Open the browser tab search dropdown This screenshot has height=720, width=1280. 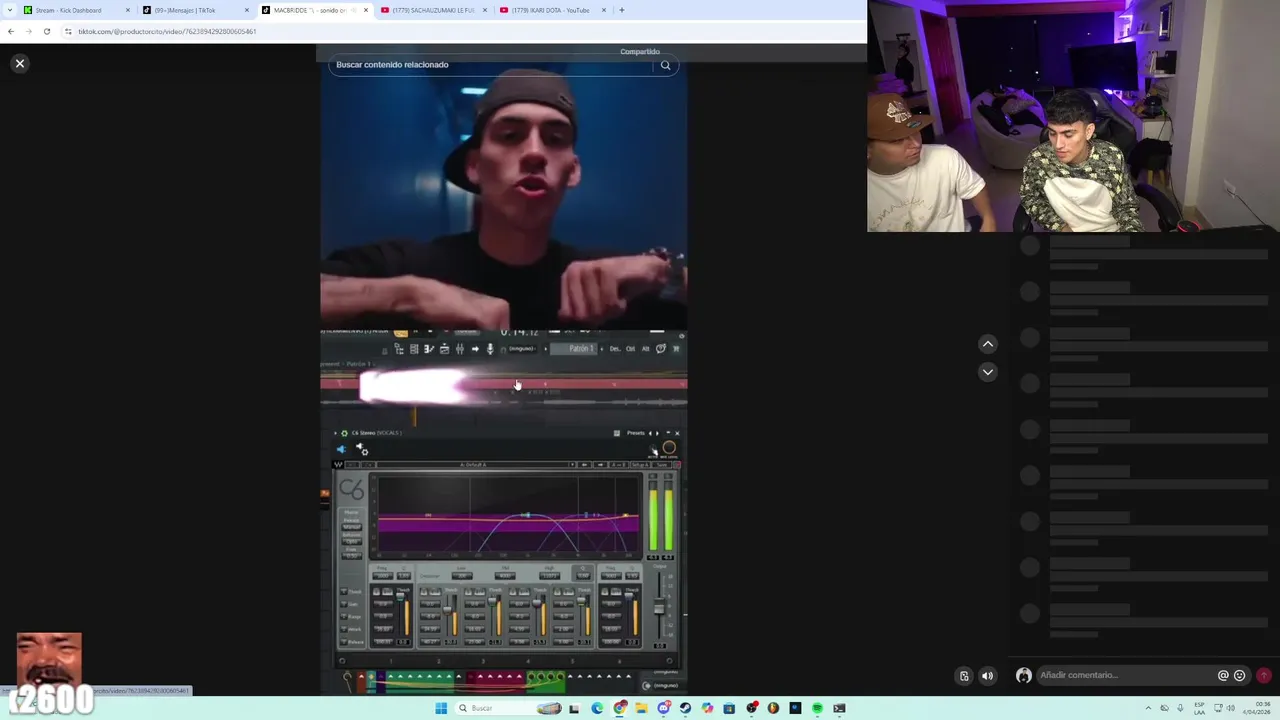pyautogui.click(x=9, y=10)
